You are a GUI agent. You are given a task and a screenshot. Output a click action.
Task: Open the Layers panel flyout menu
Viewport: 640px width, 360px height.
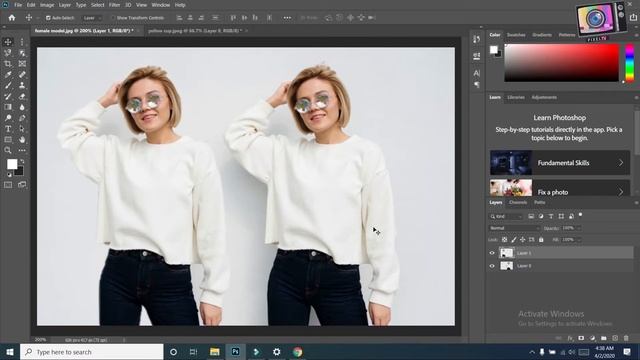click(636, 203)
